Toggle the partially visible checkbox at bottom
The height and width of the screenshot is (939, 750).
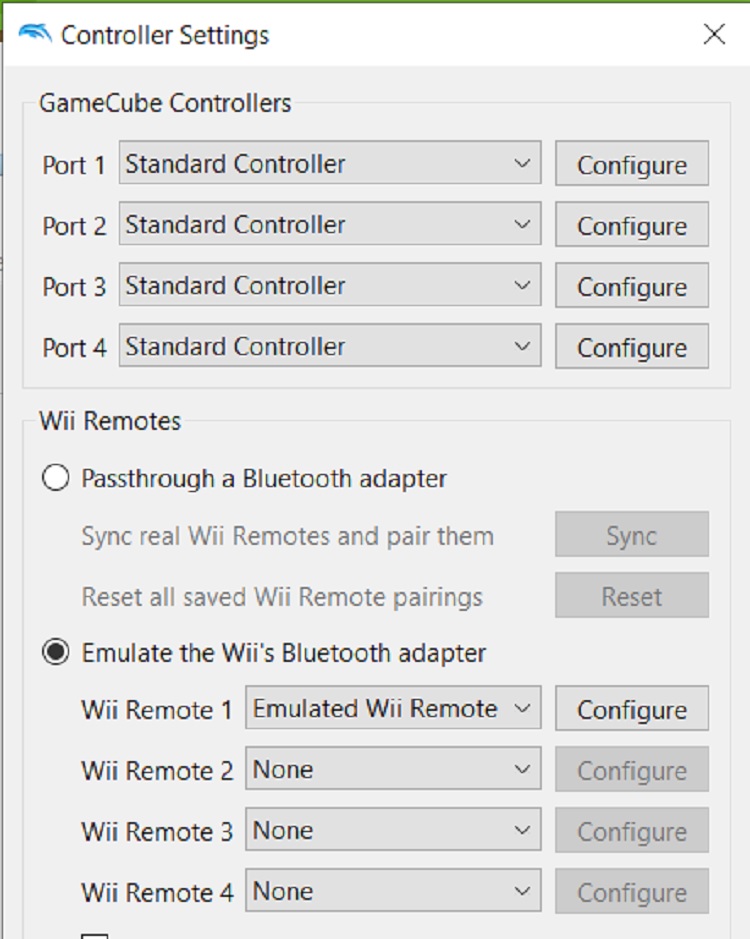95,935
